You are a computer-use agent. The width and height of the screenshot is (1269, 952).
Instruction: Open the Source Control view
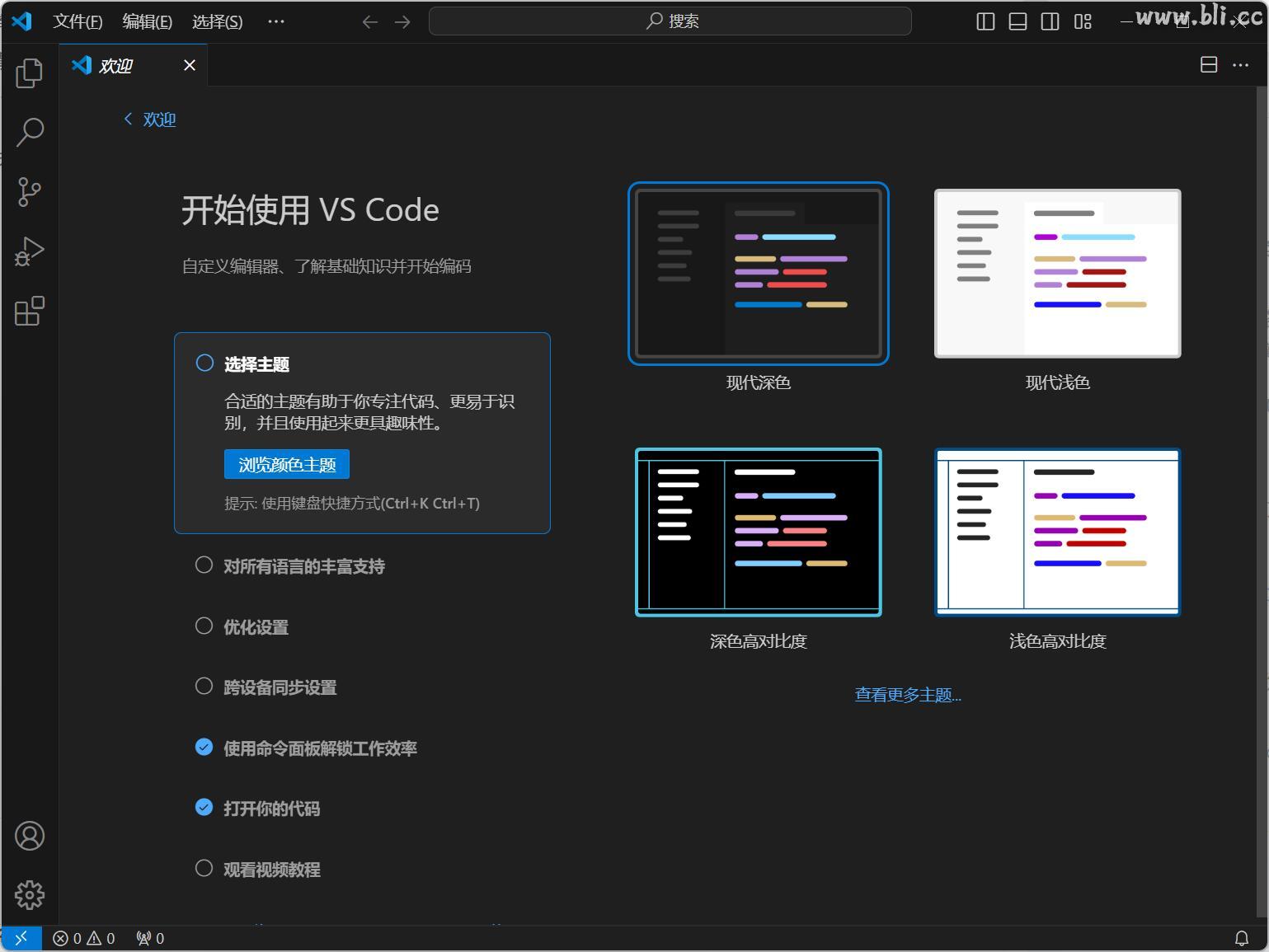pyautogui.click(x=30, y=191)
